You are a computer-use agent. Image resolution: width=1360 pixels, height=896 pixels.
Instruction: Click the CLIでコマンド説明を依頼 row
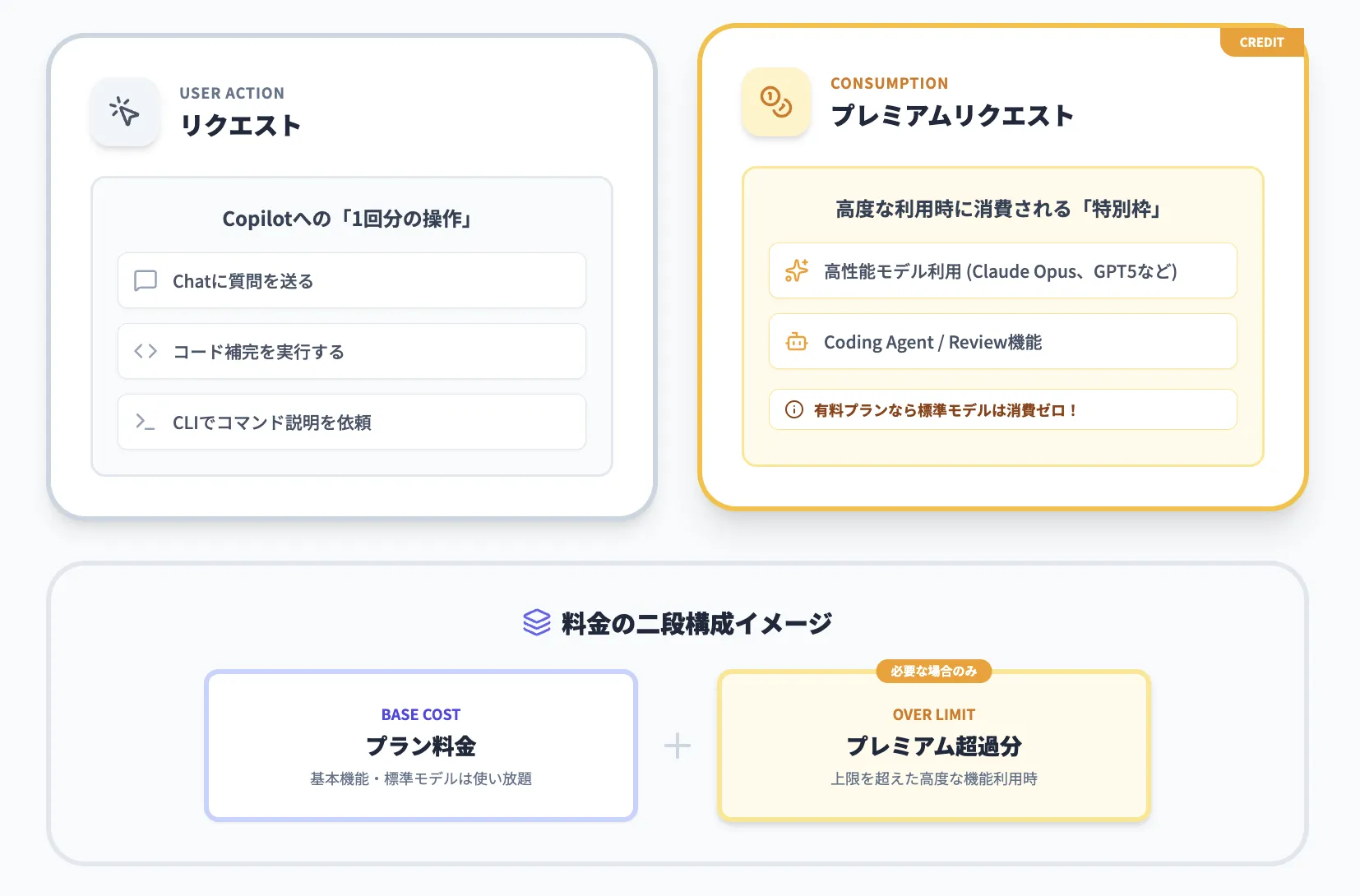click(351, 422)
